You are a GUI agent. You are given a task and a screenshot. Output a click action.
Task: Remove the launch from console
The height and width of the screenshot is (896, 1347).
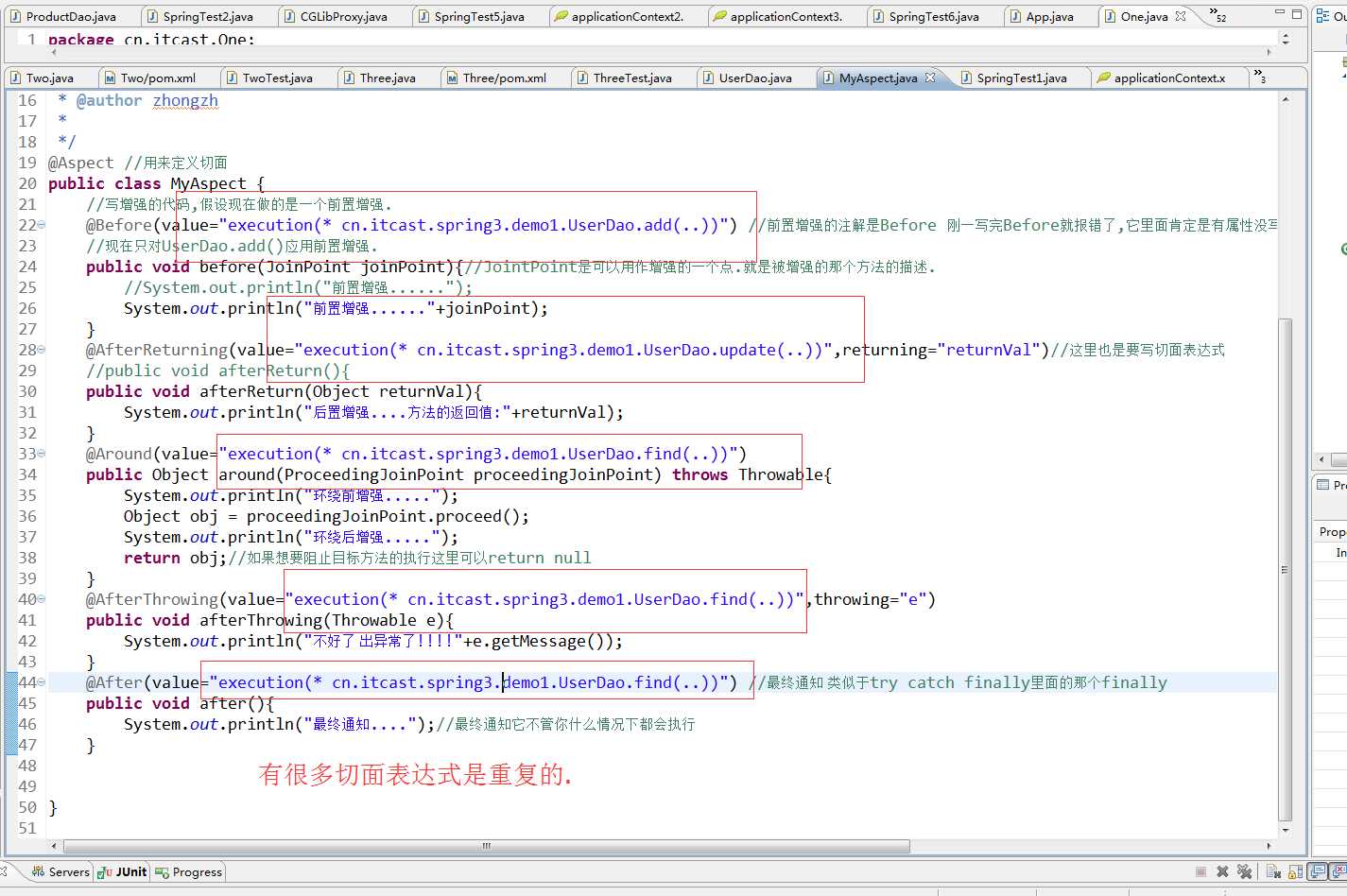click(1222, 871)
